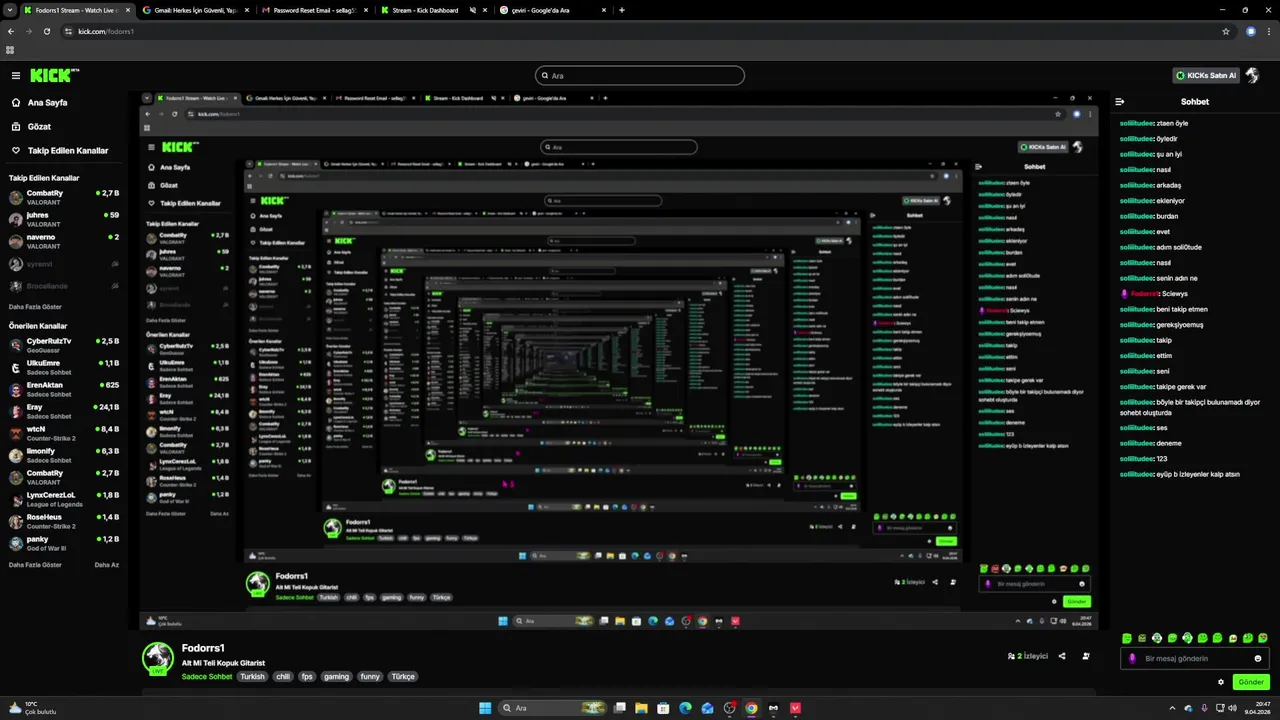Click the Turkish tag under the outermost stream title
The width and height of the screenshot is (1280, 720).
coord(253,677)
